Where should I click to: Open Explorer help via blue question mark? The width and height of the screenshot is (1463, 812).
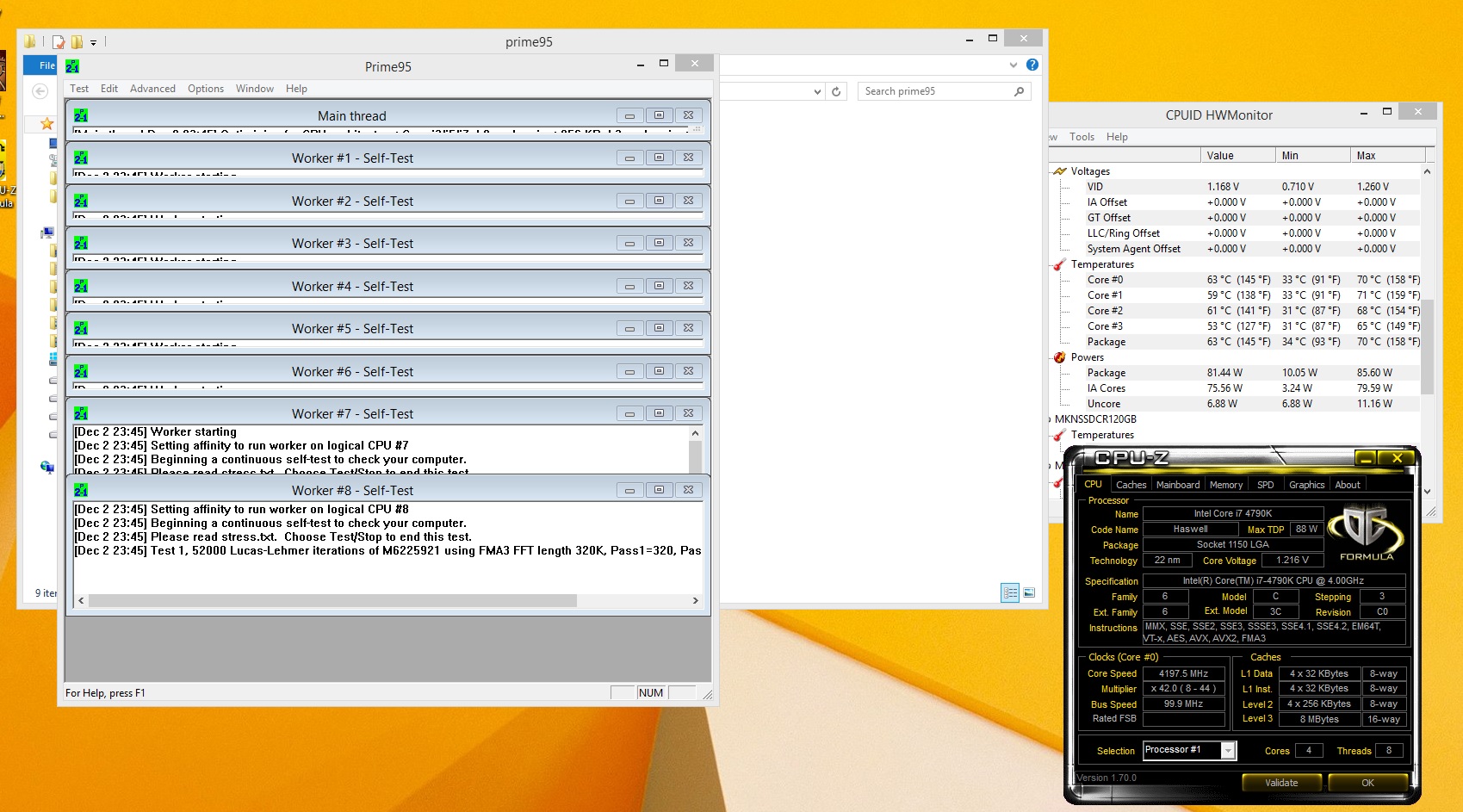pyautogui.click(x=1032, y=65)
